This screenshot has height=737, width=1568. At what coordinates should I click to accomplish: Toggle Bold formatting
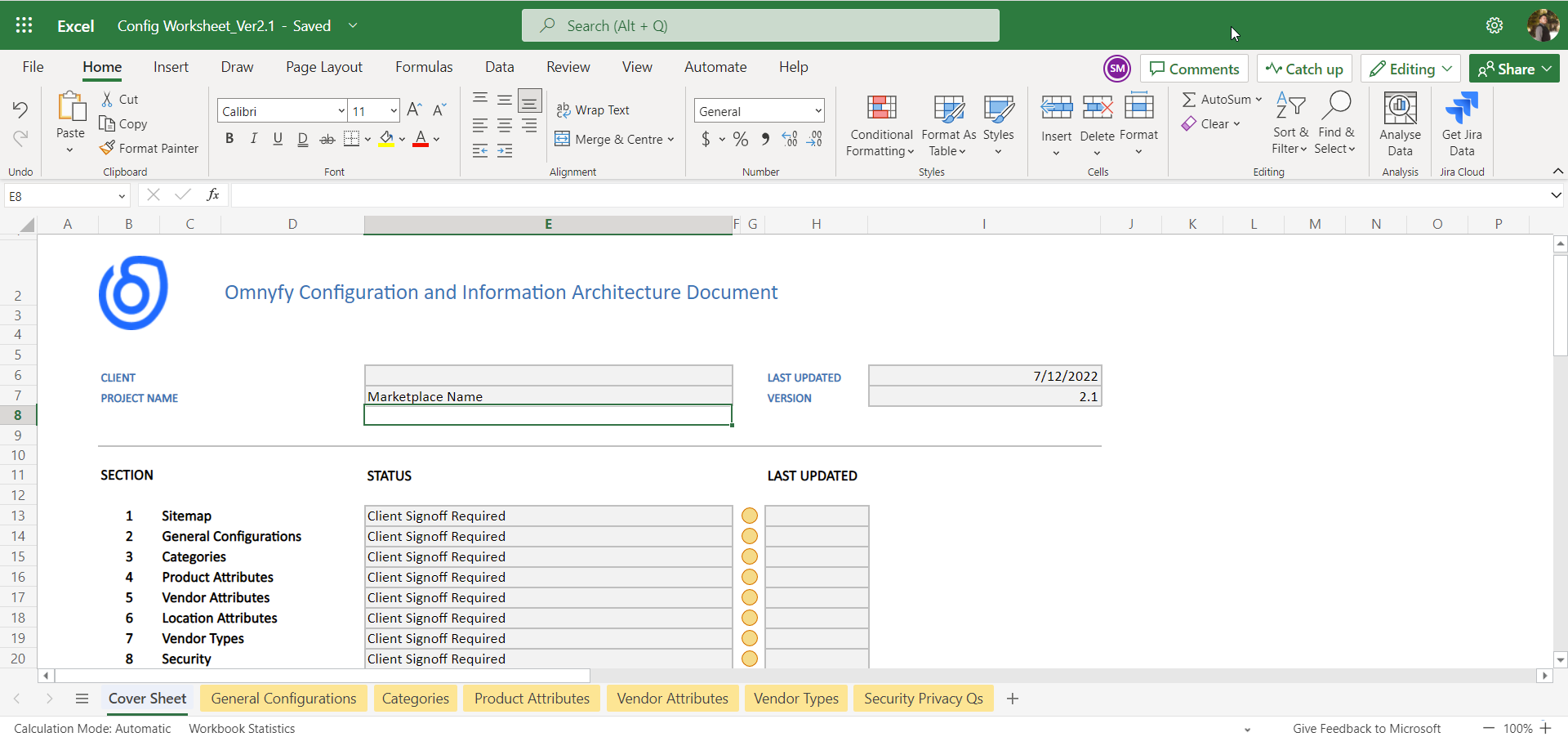[x=229, y=138]
